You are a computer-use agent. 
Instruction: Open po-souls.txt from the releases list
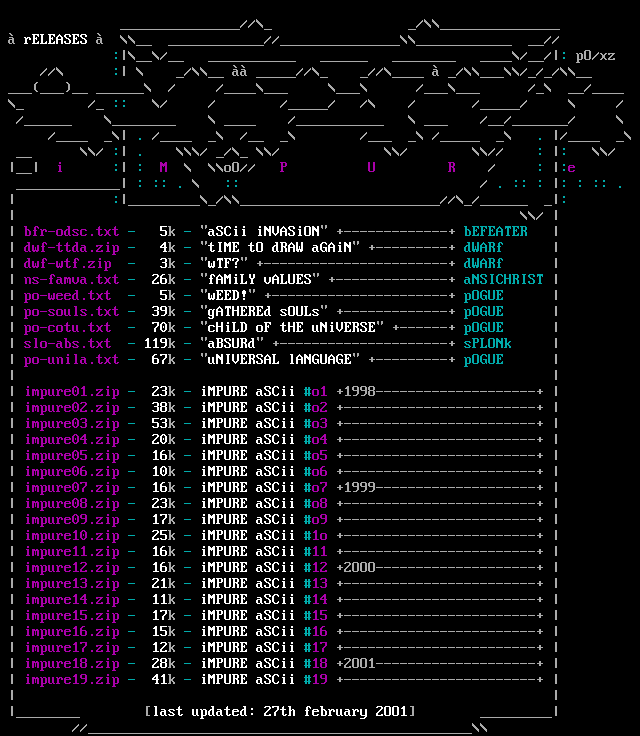click(71, 311)
